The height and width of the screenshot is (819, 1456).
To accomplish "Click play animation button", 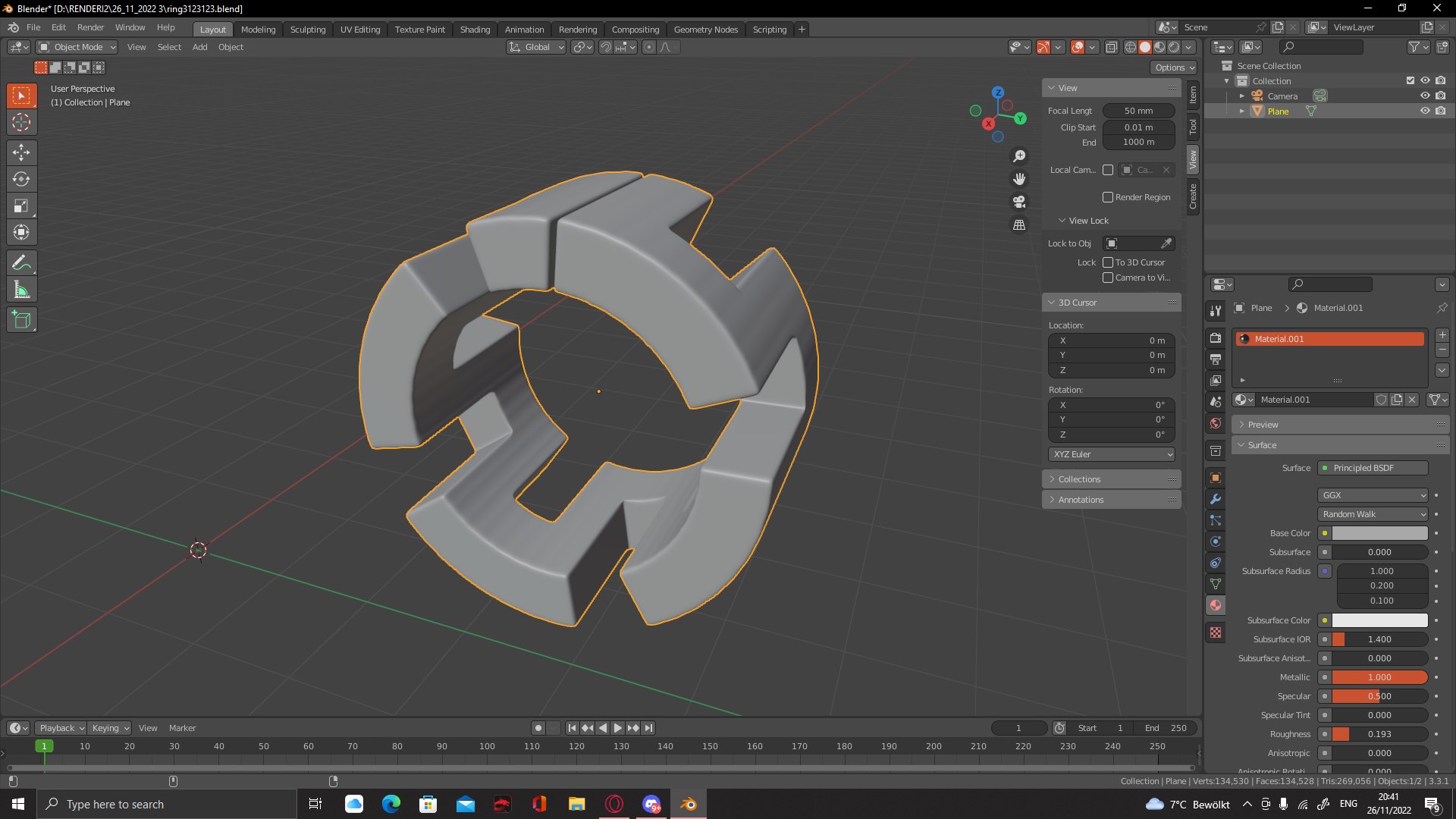I will [x=617, y=728].
